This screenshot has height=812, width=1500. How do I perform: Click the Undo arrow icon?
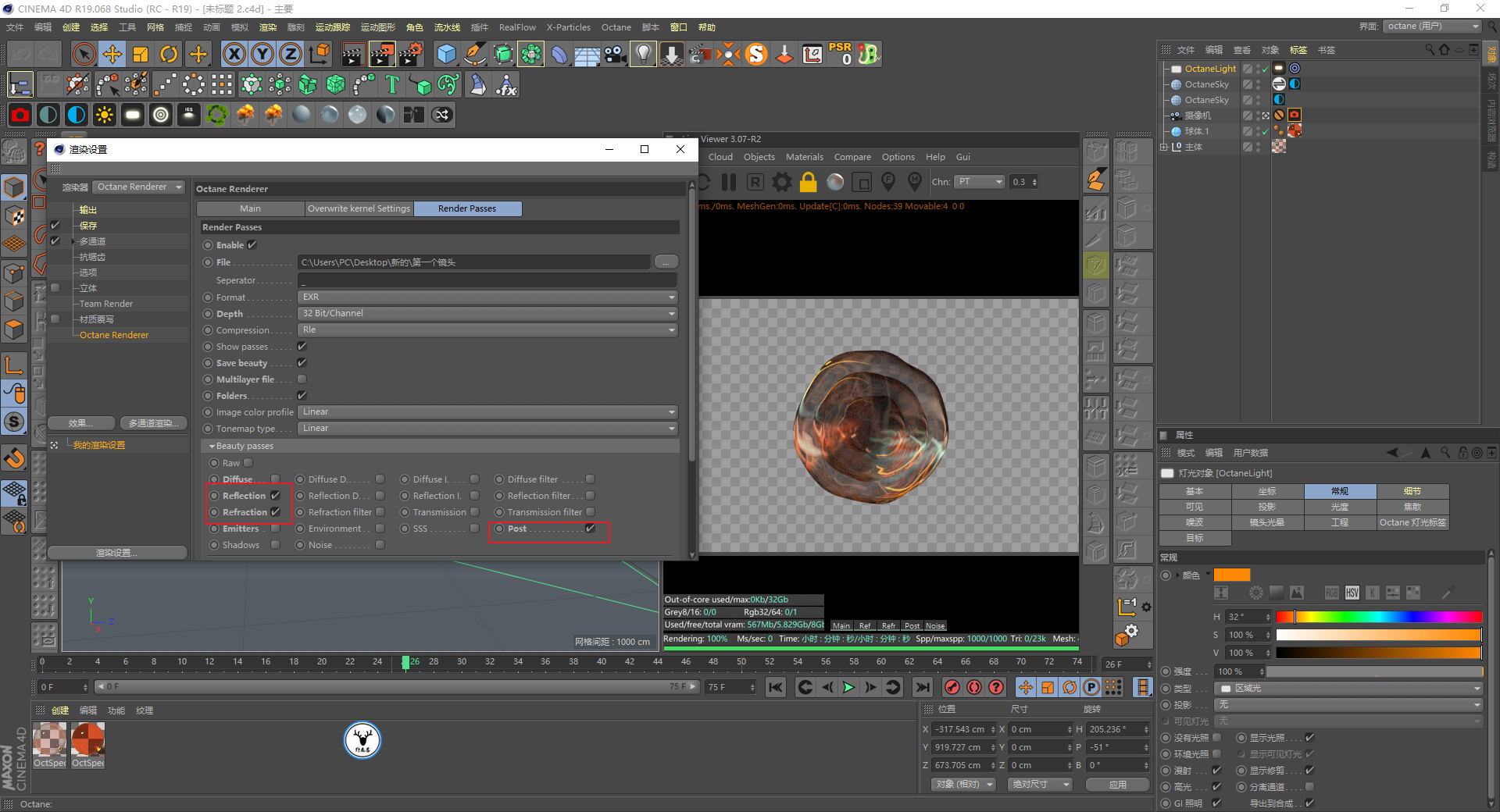coord(20,54)
